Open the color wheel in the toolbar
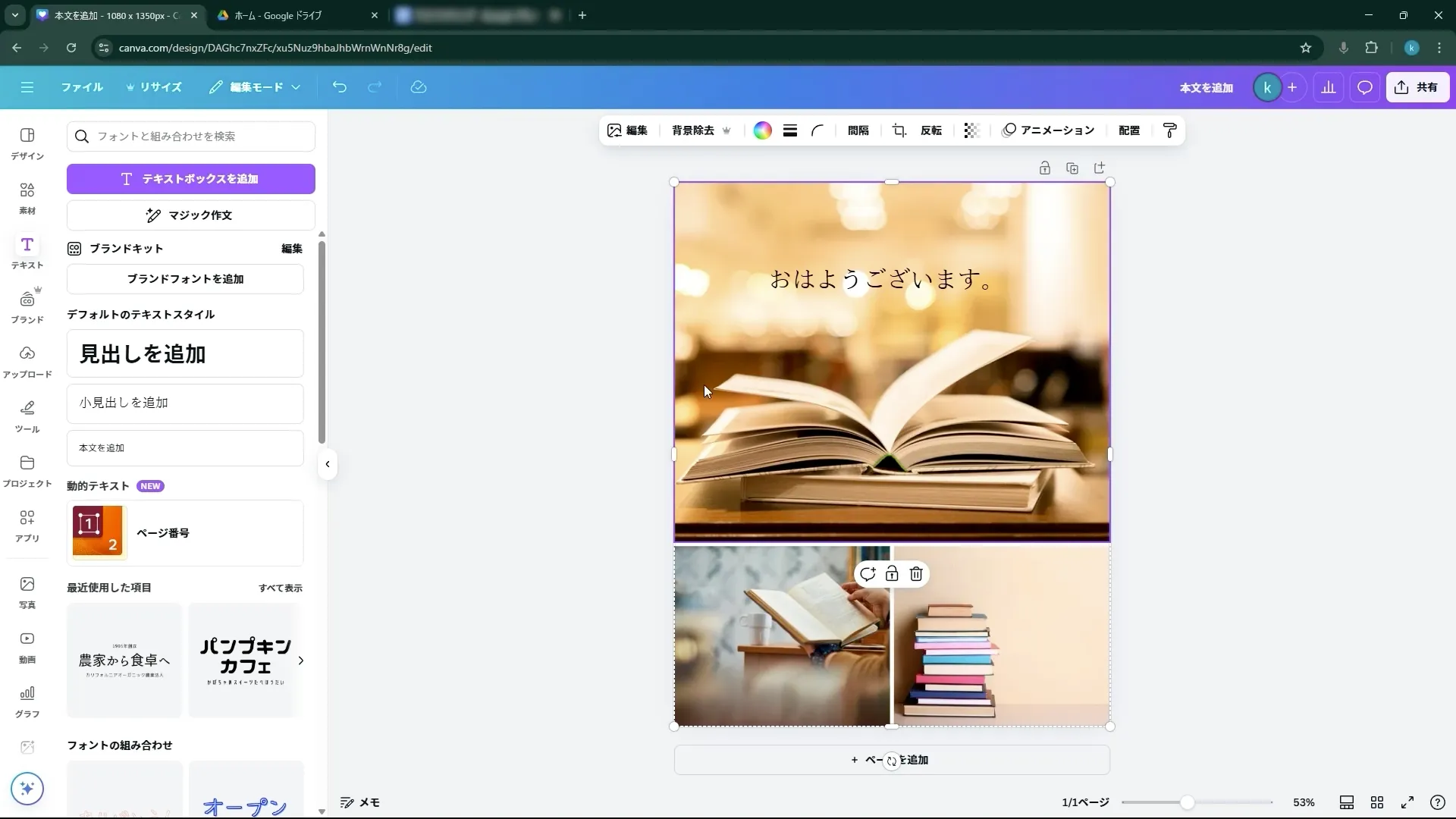 coord(762,130)
